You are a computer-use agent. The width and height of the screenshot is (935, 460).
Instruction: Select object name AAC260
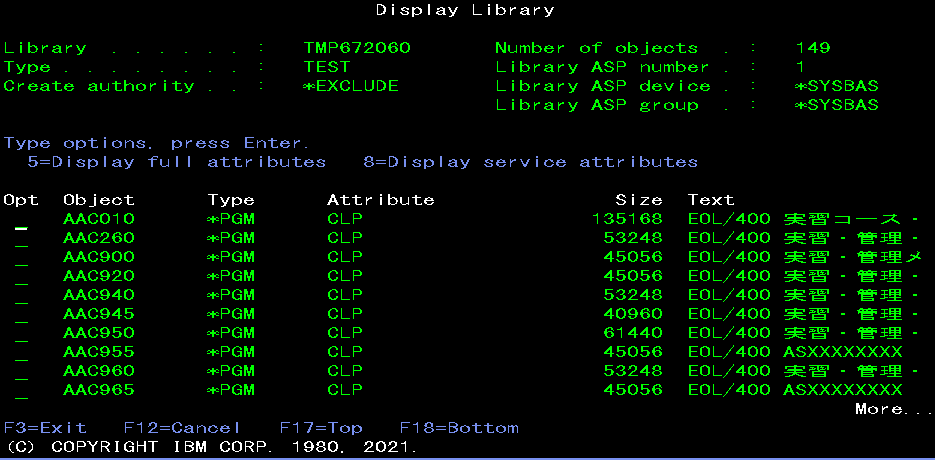pyautogui.click(x=99, y=238)
